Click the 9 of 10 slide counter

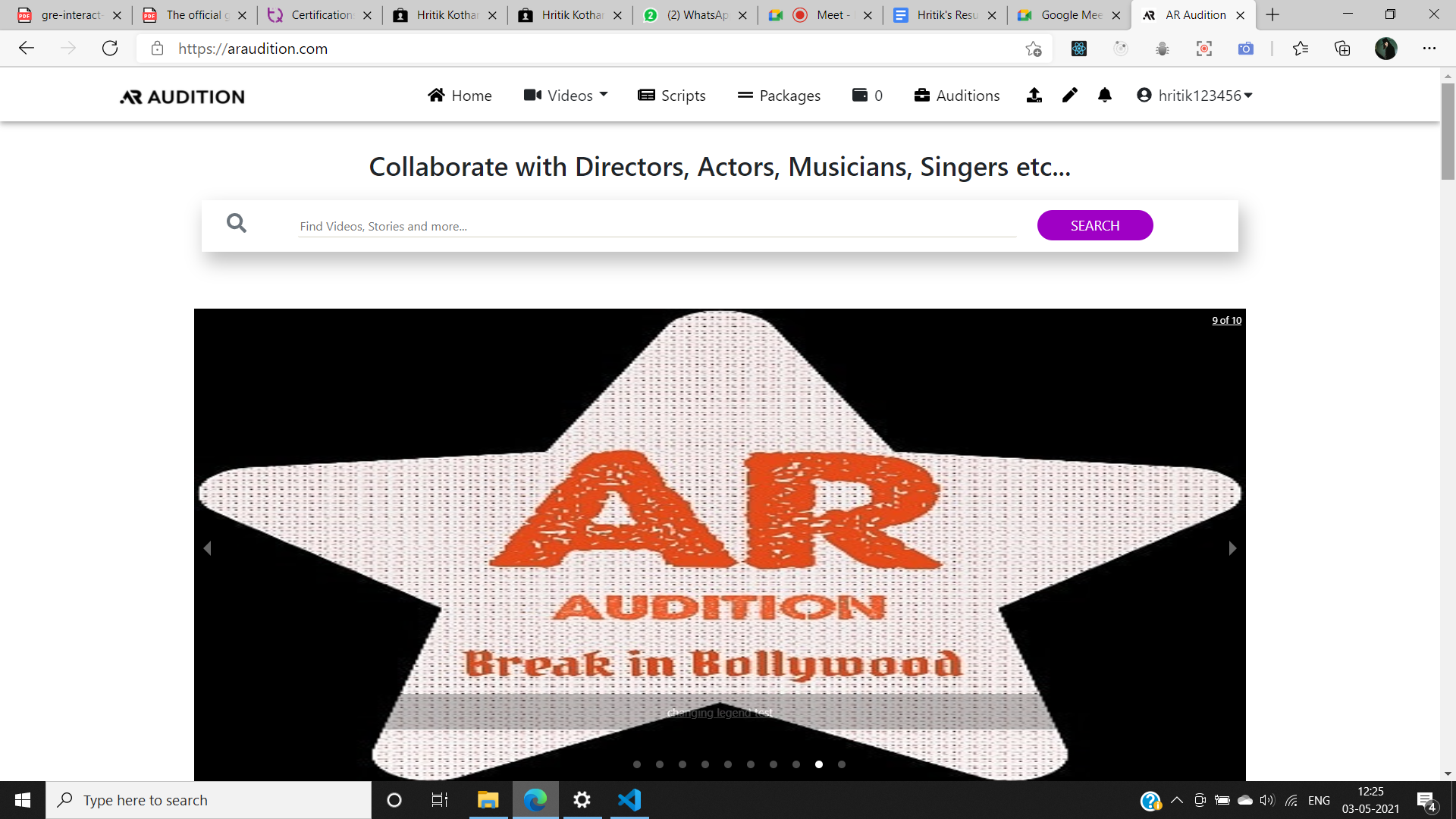pyautogui.click(x=1226, y=320)
